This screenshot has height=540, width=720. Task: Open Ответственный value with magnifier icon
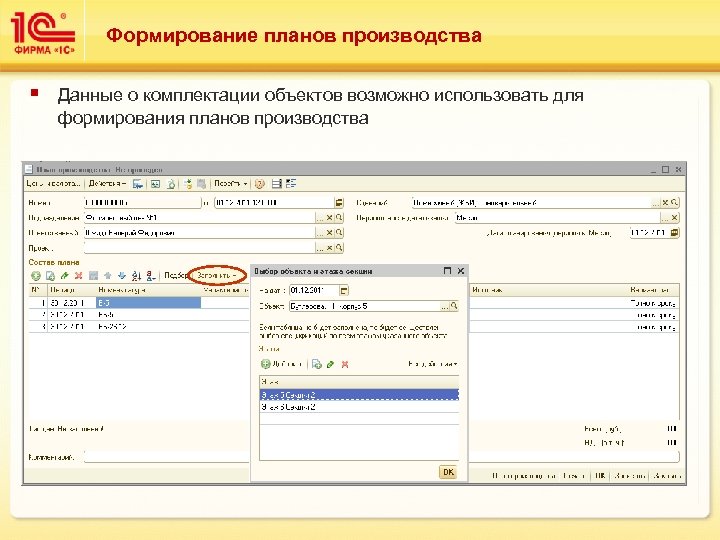[339, 233]
